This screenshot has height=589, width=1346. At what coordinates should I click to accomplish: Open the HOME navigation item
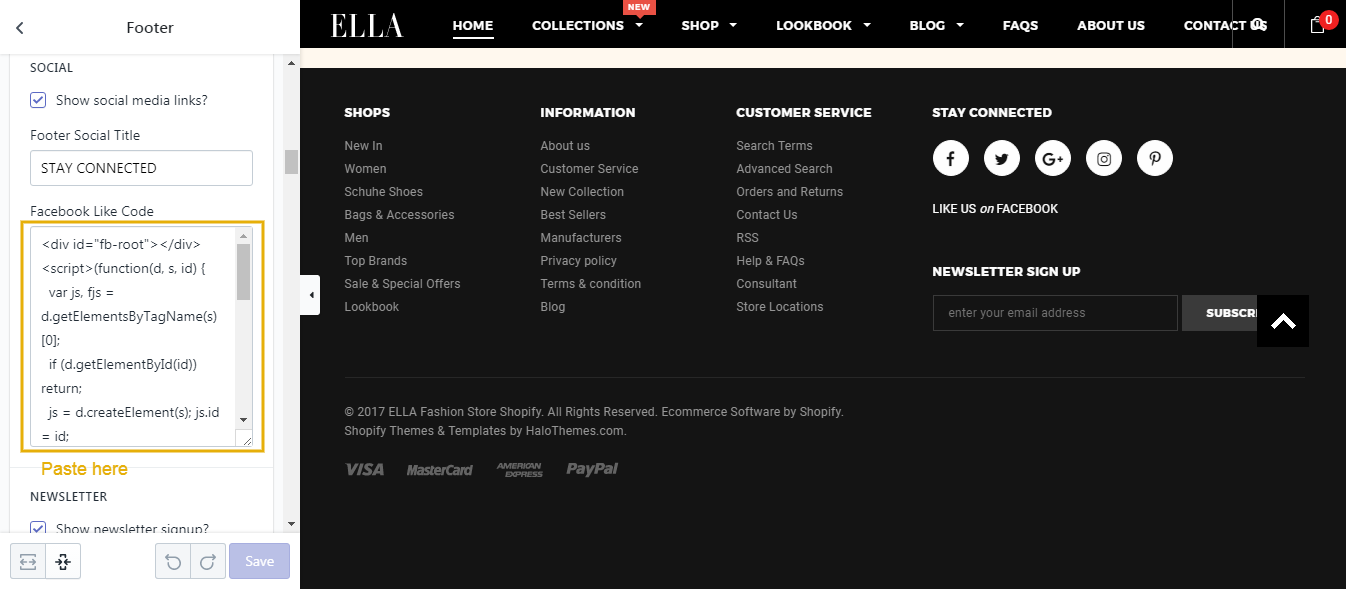pos(473,26)
